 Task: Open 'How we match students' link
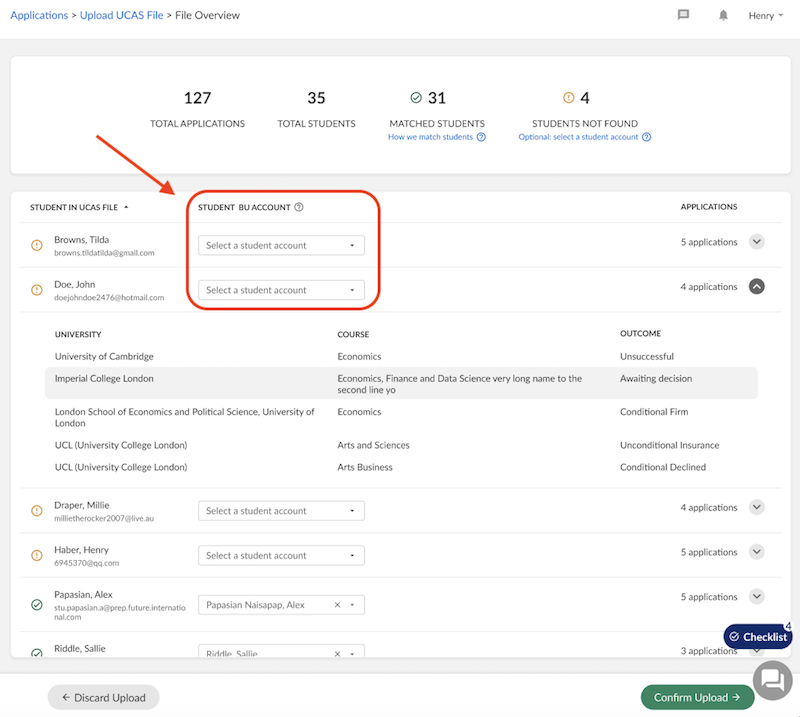coord(430,137)
